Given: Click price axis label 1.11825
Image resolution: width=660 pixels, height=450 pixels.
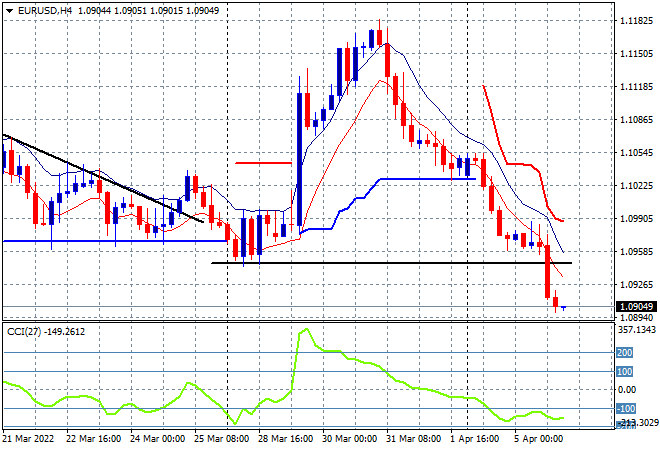Looking at the screenshot, I should (636, 21).
